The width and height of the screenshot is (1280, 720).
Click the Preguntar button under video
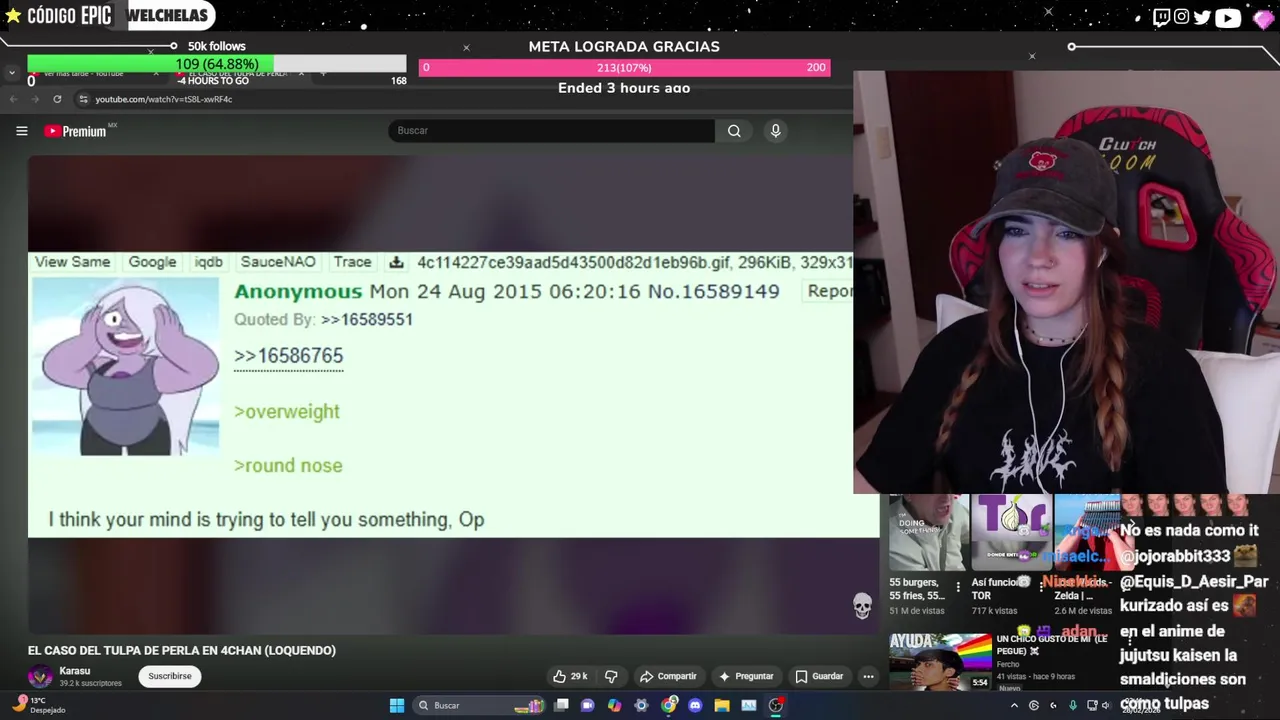[745, 676]
